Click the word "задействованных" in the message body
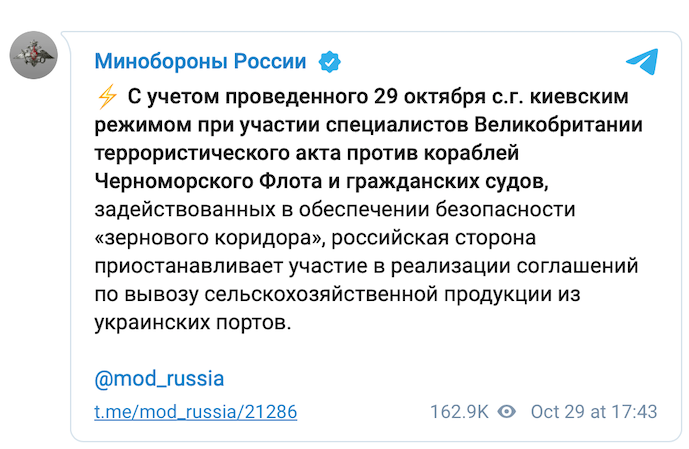Viewport: 689px width, 449px height. (185, 210)
